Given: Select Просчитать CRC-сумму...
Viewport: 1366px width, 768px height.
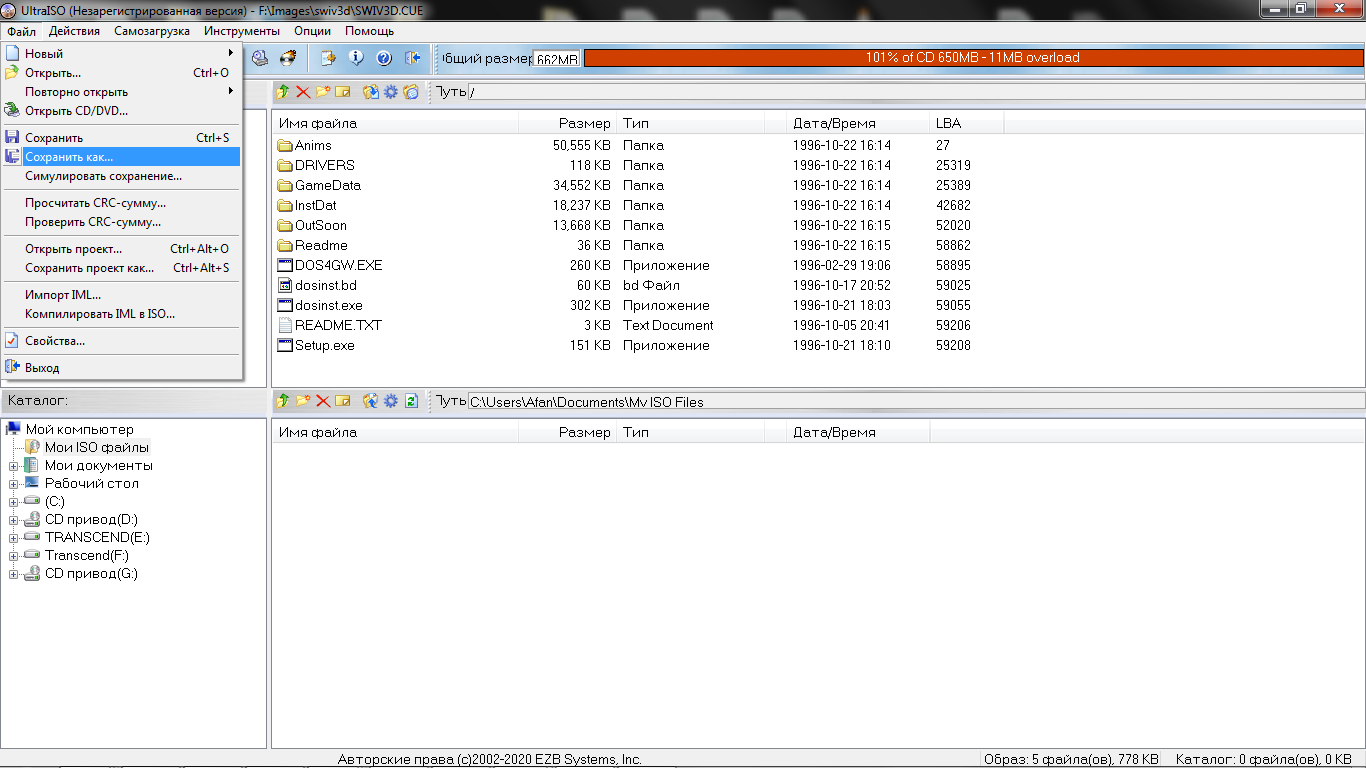Looking at the screenshot, I should click(121, 203).
